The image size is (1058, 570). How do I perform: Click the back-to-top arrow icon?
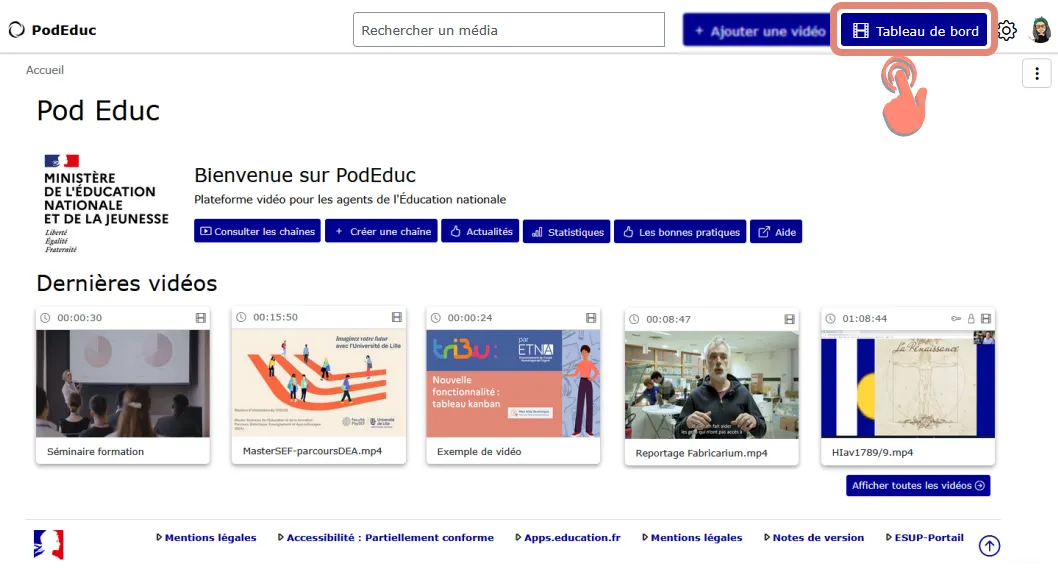[990, 546]
